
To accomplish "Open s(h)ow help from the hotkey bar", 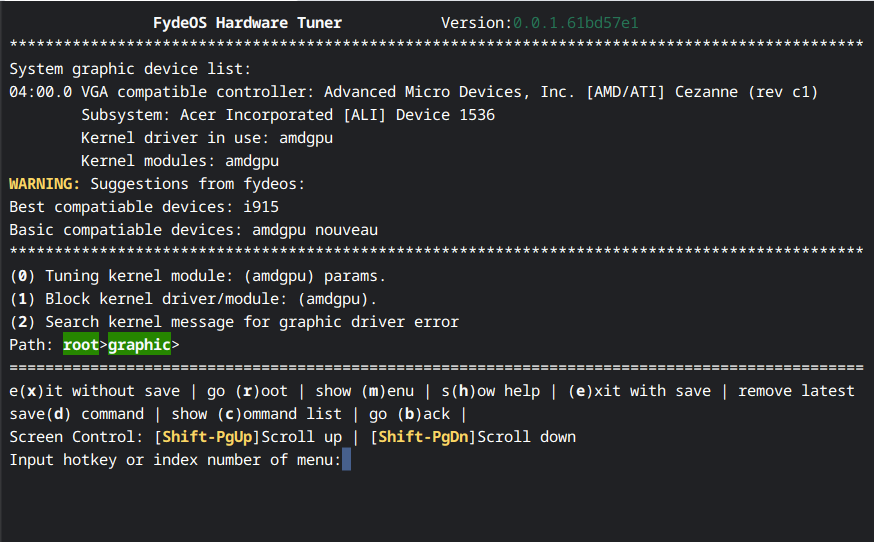I will tap(490, 391).
